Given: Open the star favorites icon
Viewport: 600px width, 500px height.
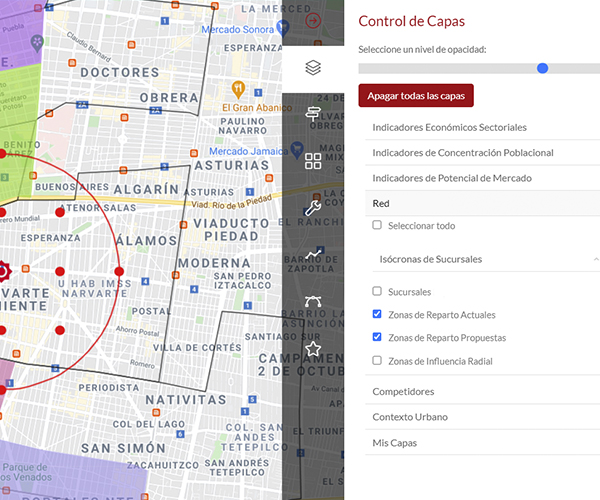Looking at the screenshot, I should coord(313,349).
